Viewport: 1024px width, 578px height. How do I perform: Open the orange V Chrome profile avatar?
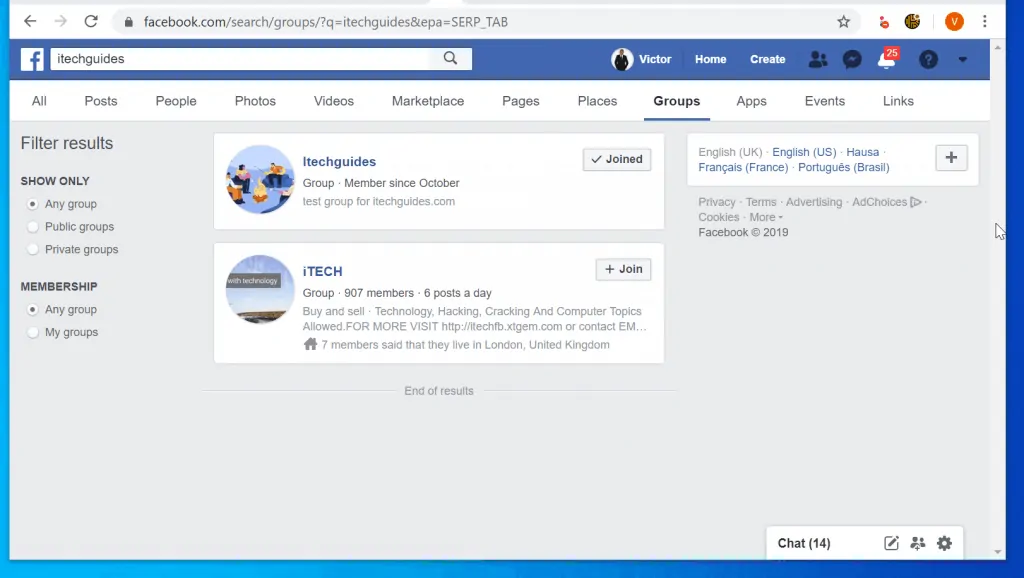(x=954, y=22)
